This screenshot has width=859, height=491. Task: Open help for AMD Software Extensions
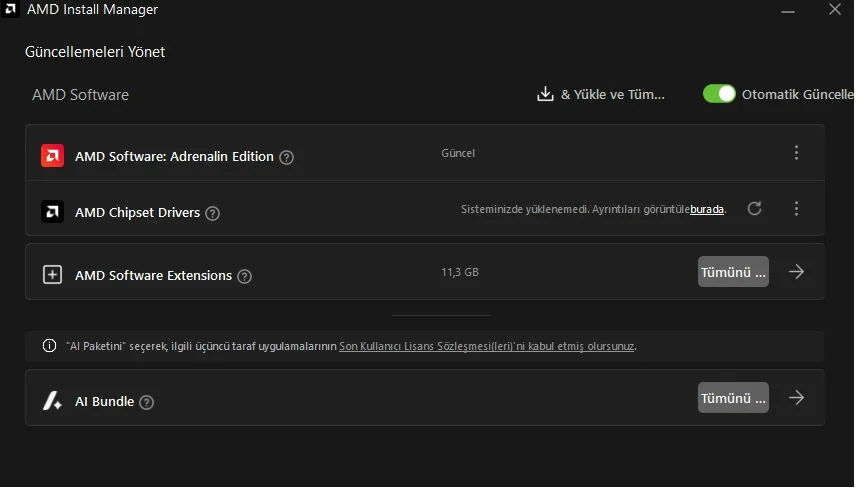244,276
